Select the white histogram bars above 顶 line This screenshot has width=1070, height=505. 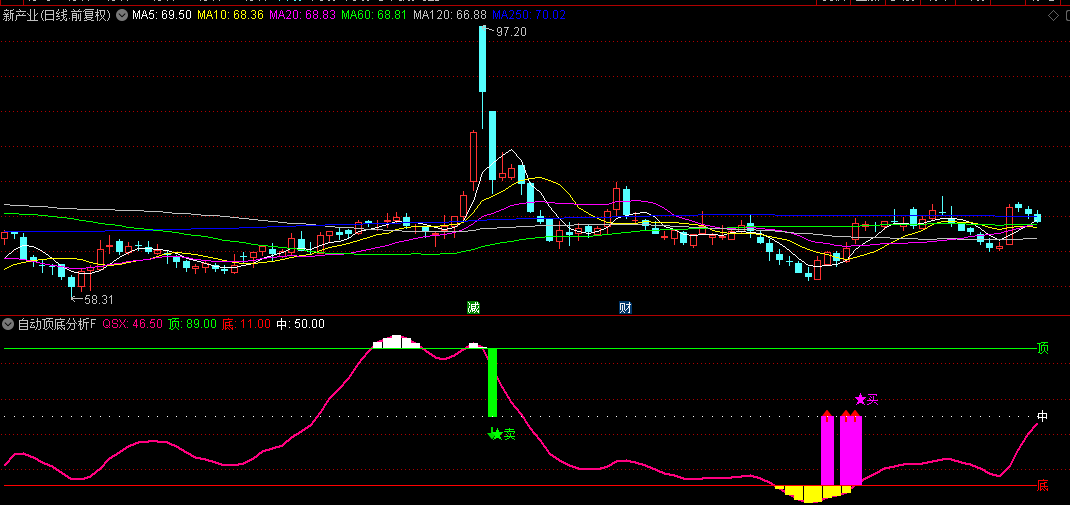[397, 342]
